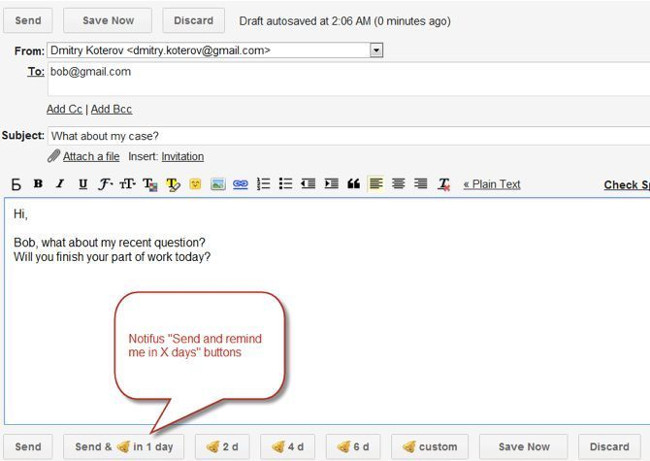Send and remind in 4 d
Screen dimensions: 650x461
pos(287,446)
